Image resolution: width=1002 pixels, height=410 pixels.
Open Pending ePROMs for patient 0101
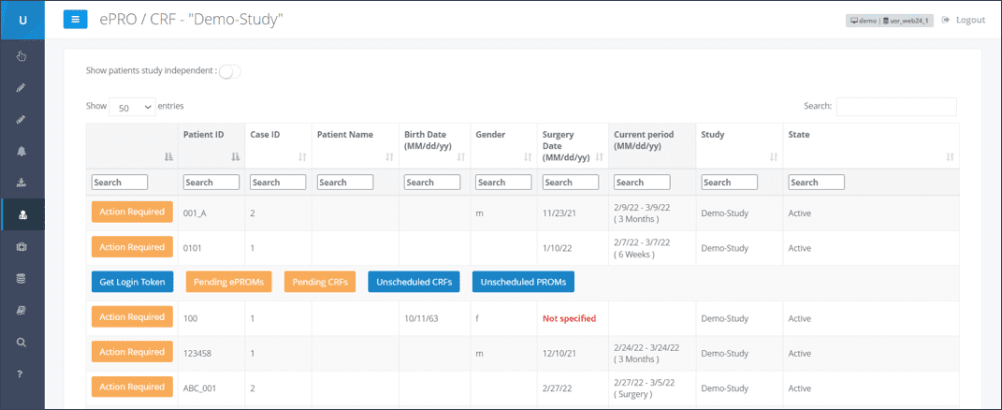230,282
